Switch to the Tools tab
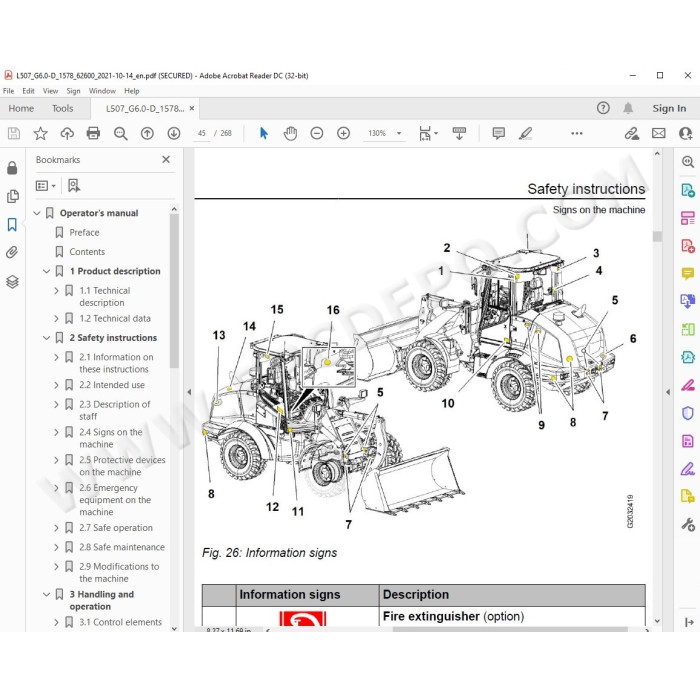This screenshot has width=700, height=700. click(62, 108)
